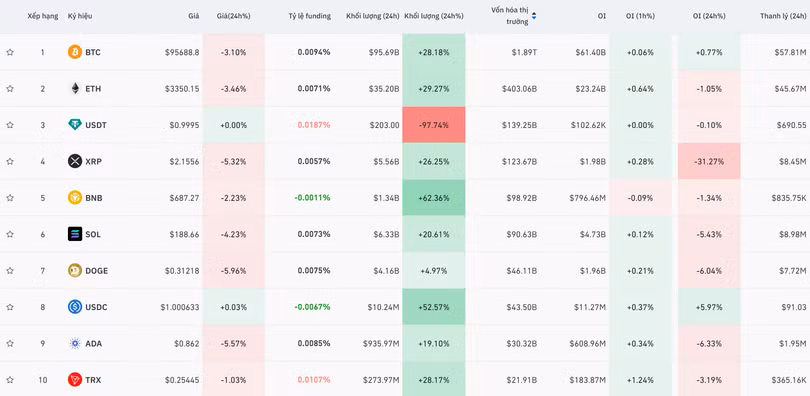Viewport: 810px width, 396px height.
Task: Open the USDT symbol link
Action: click(x=96, y=125)
